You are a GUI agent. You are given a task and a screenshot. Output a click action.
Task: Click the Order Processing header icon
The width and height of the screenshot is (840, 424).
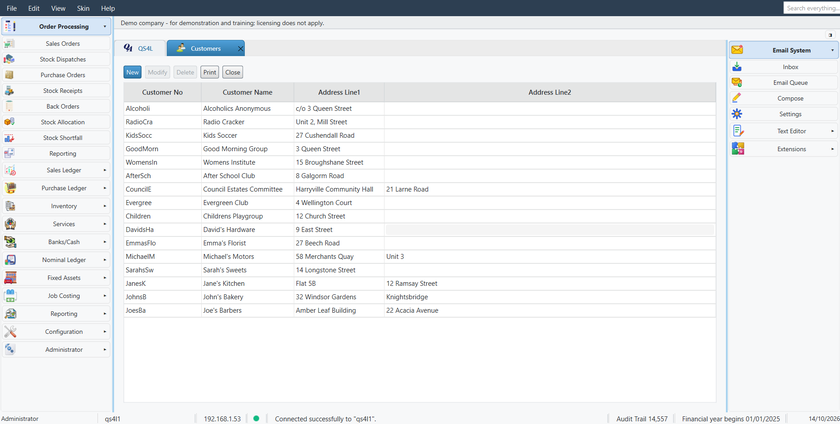(x=10, y=26)
